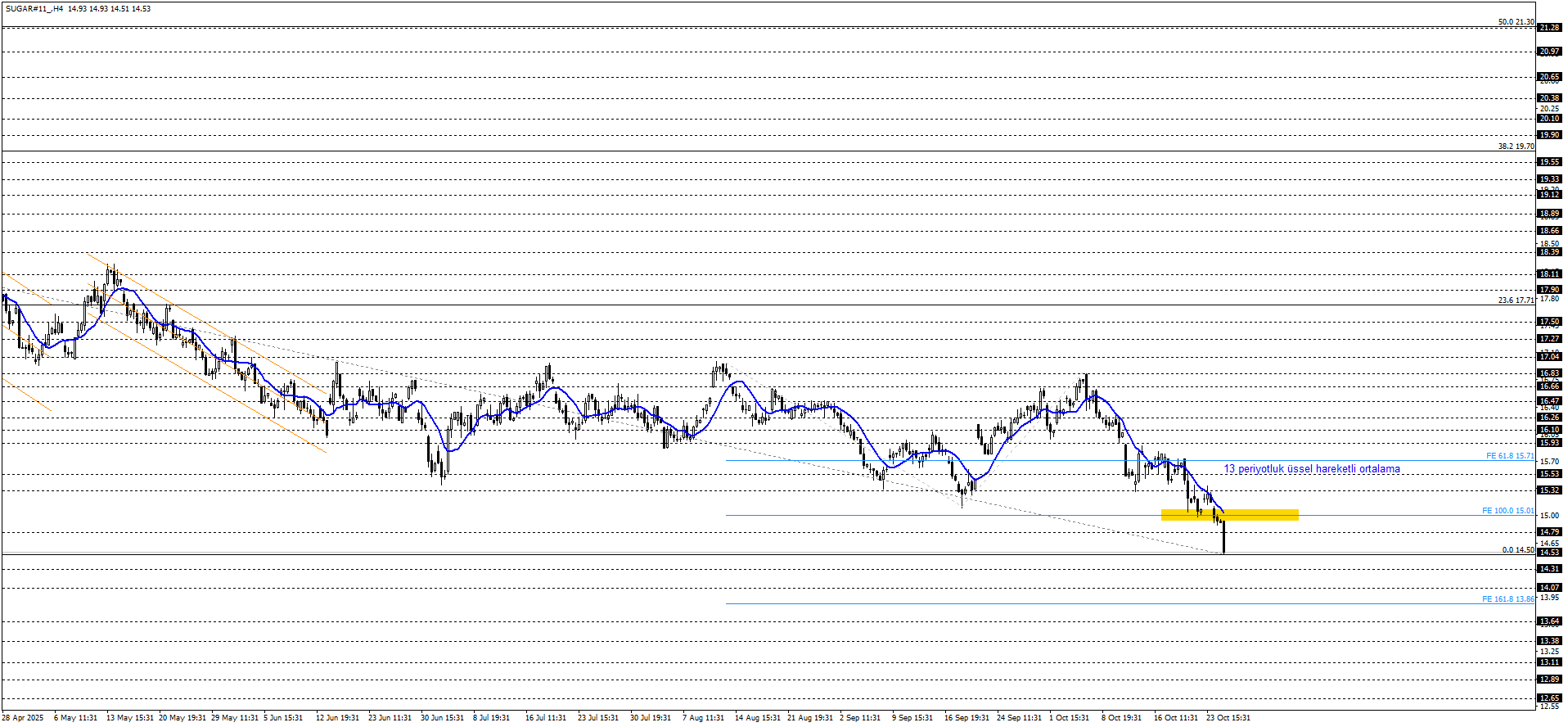Select the '13 periyotluk üssel hareketli ortalama' text
This screenshot has height=727, width=1568.
click(1311, 469)
